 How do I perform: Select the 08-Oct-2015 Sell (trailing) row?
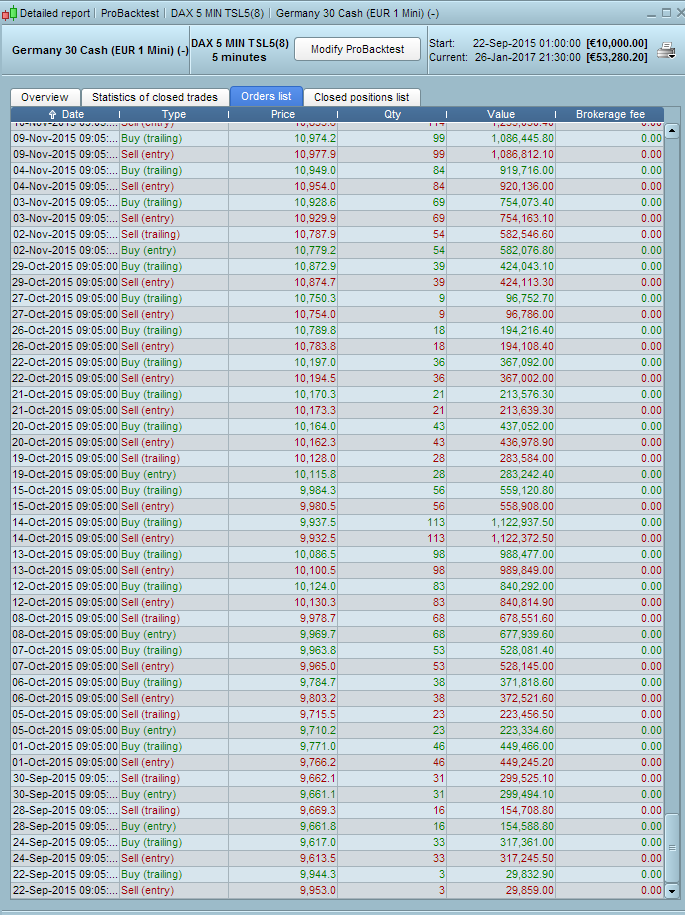tap(337, 618)
